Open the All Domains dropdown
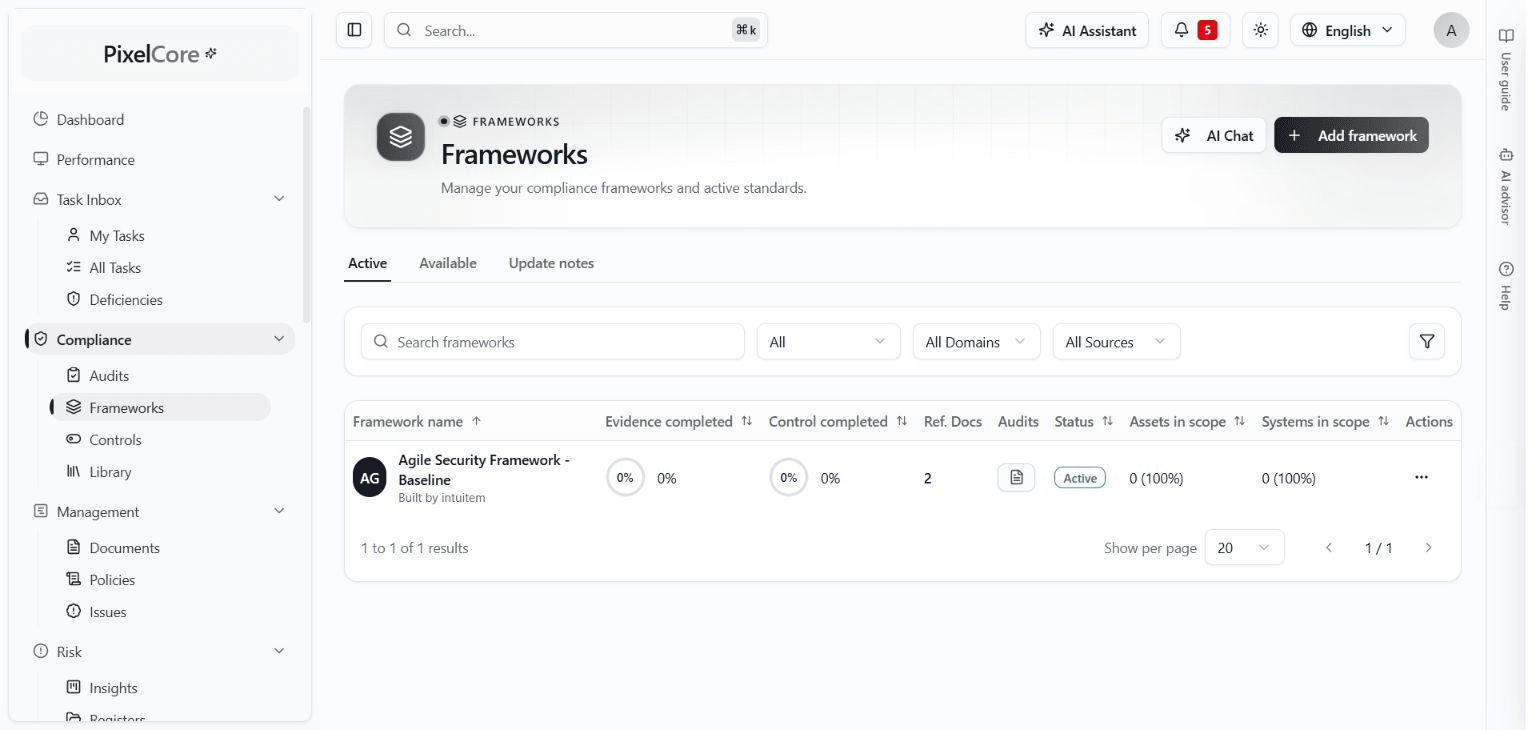The height and width of the screenshot is (730, 1536). coord(976,342)
